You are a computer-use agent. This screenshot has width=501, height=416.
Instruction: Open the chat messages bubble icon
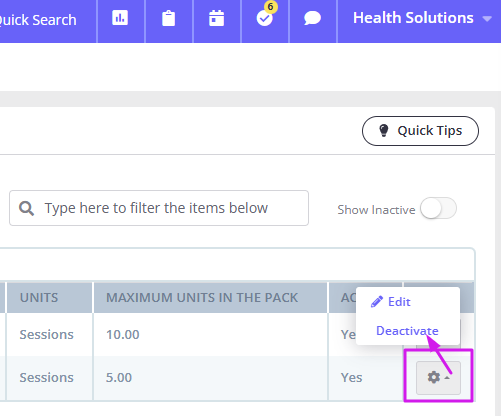tap(312, 18)
